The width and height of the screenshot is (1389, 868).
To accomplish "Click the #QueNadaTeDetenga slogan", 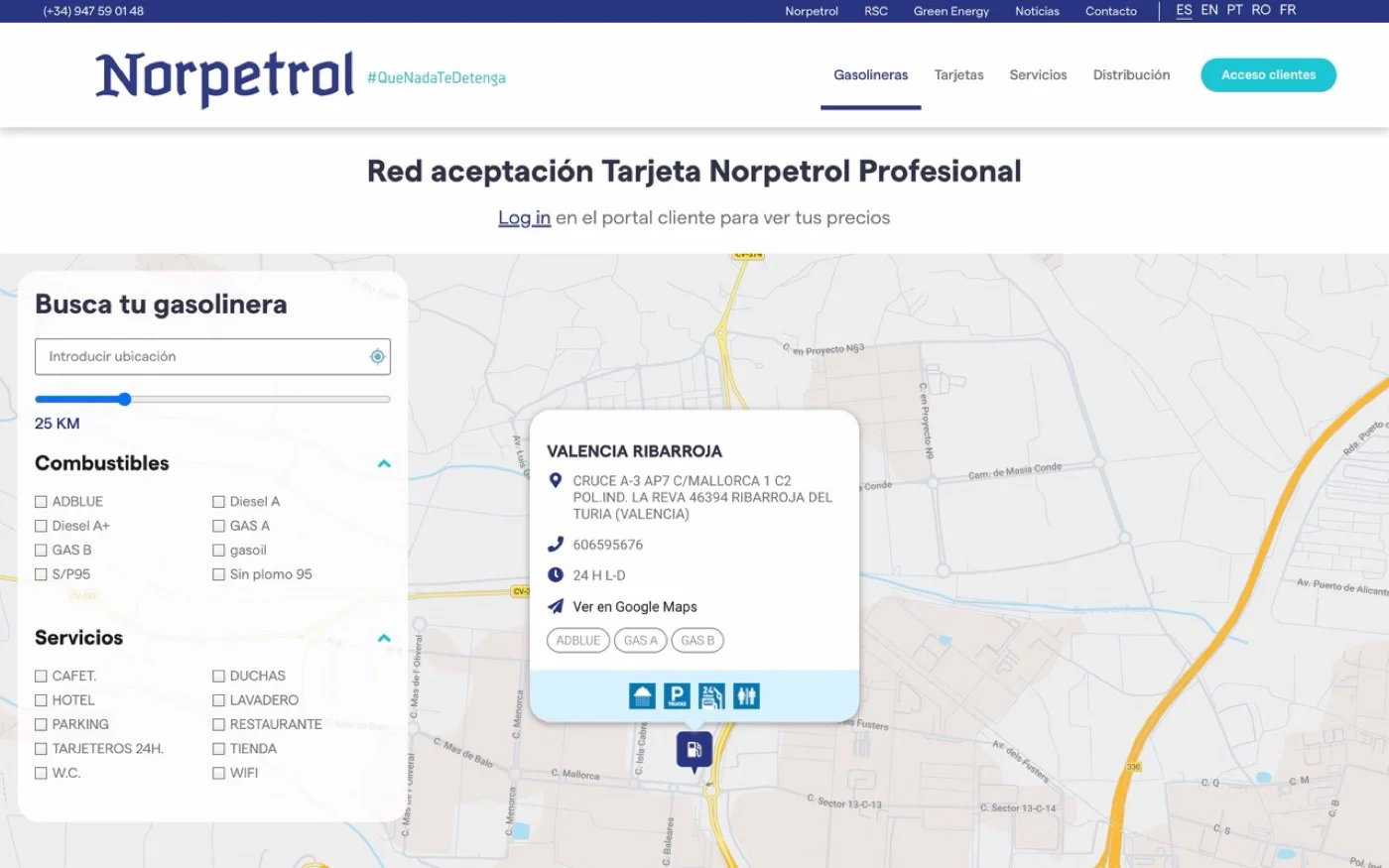I will tap(437, 78).
